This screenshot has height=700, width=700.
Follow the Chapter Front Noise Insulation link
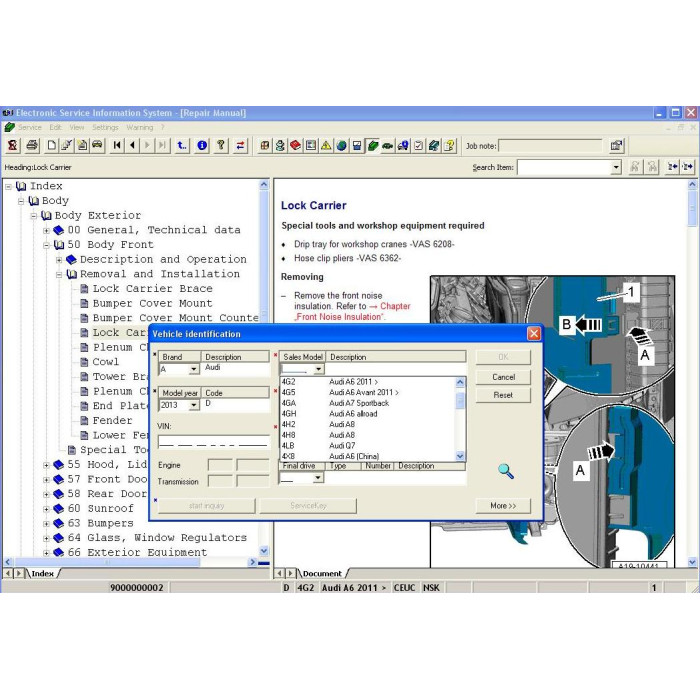[352, 312]
